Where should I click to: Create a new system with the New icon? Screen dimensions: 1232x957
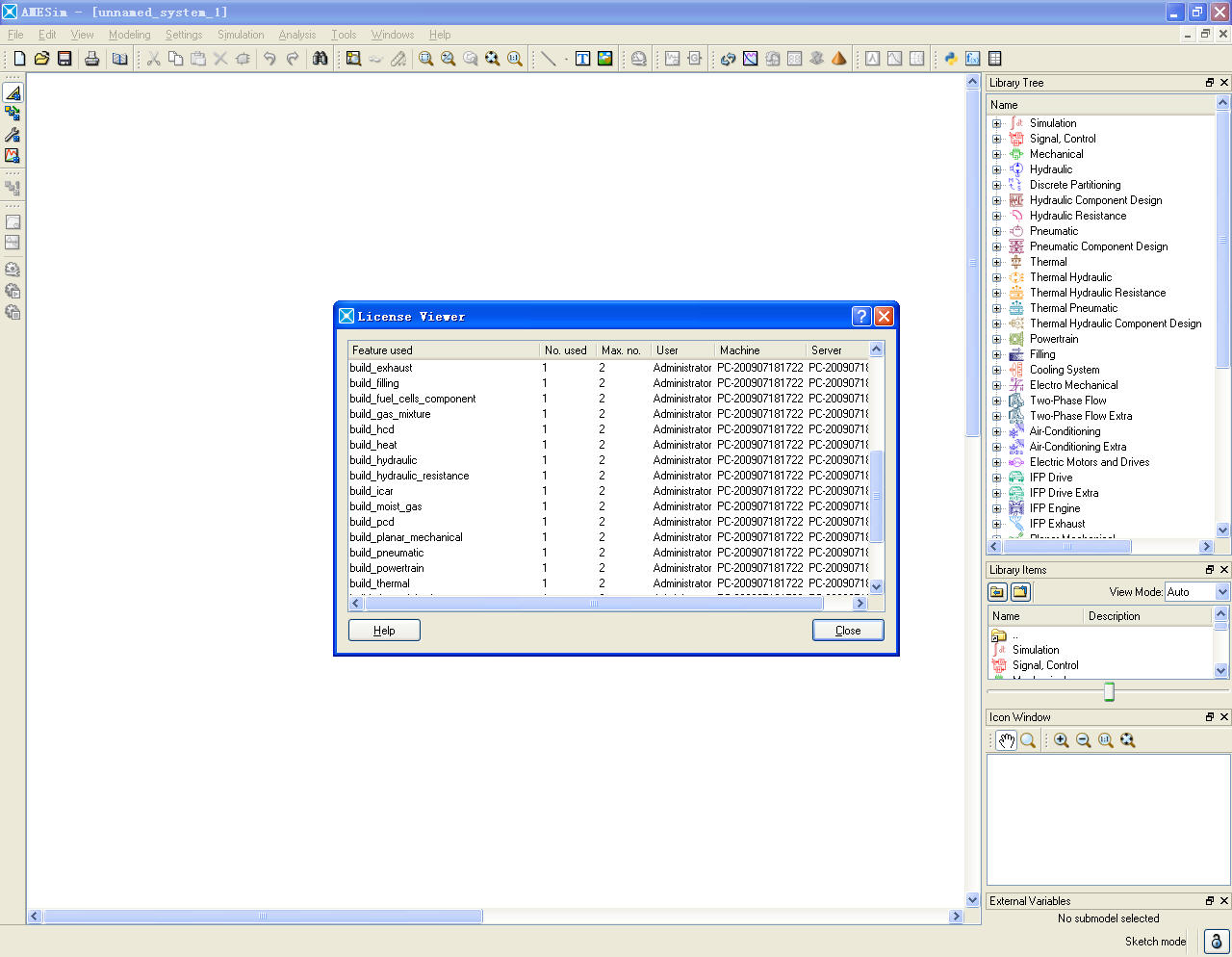click(x=19, y=59)
